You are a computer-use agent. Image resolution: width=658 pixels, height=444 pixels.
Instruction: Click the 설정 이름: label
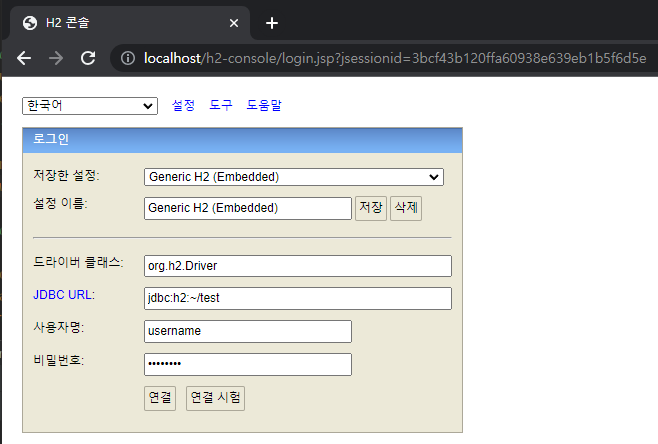click(60, 204)
